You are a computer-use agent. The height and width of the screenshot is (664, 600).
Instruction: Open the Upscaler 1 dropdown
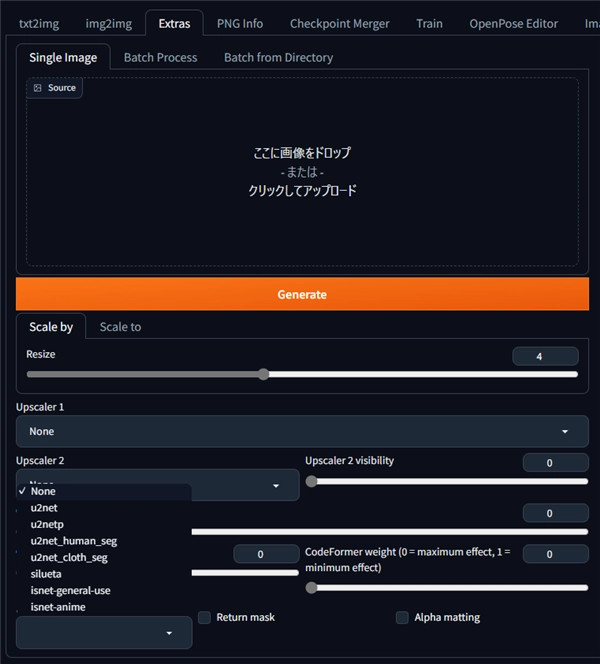click(x=302, y=432)
